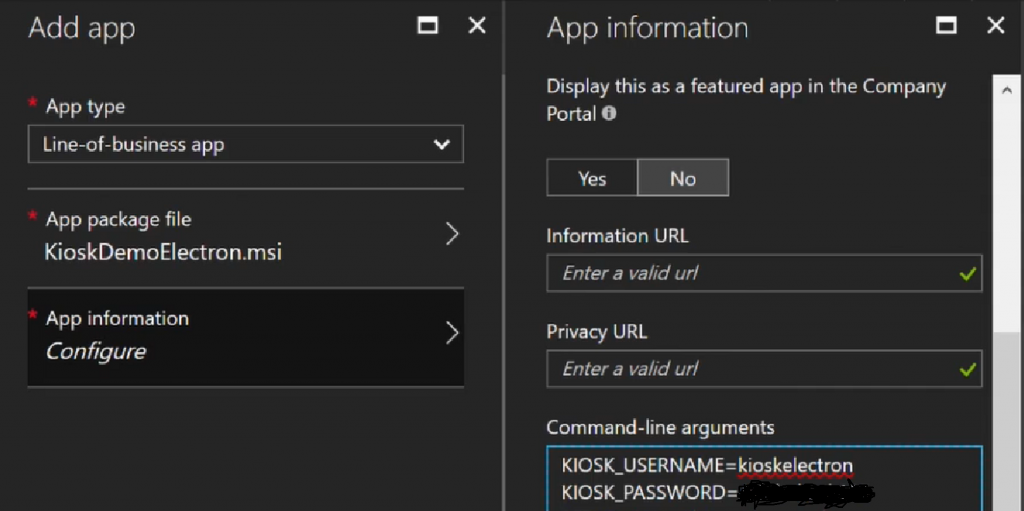
Task: Select Yes for featured app
Action: coord(592,178)
